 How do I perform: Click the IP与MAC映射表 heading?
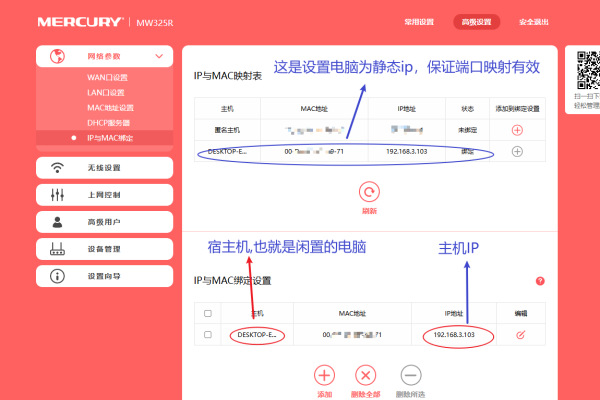pos(228,76)
